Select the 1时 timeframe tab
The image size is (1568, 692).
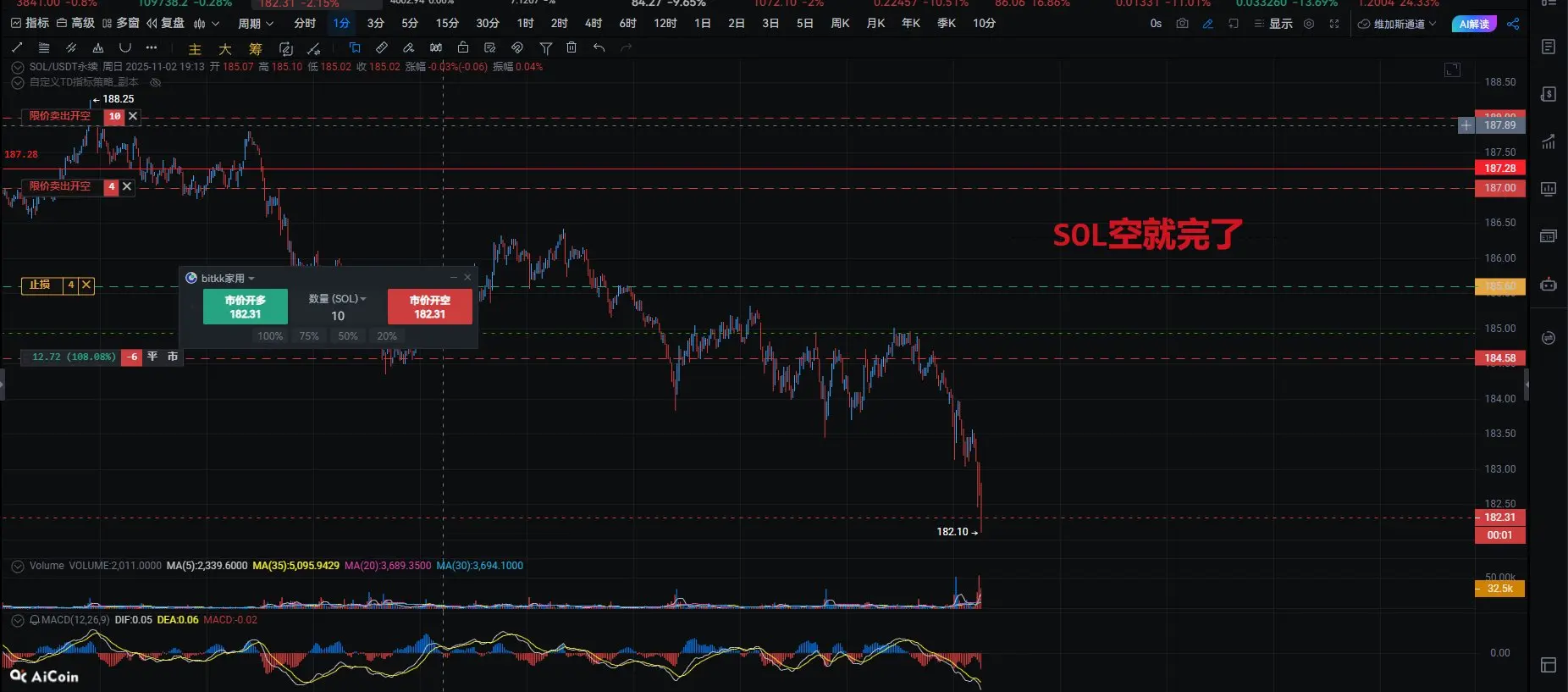[x=526, y=24]
